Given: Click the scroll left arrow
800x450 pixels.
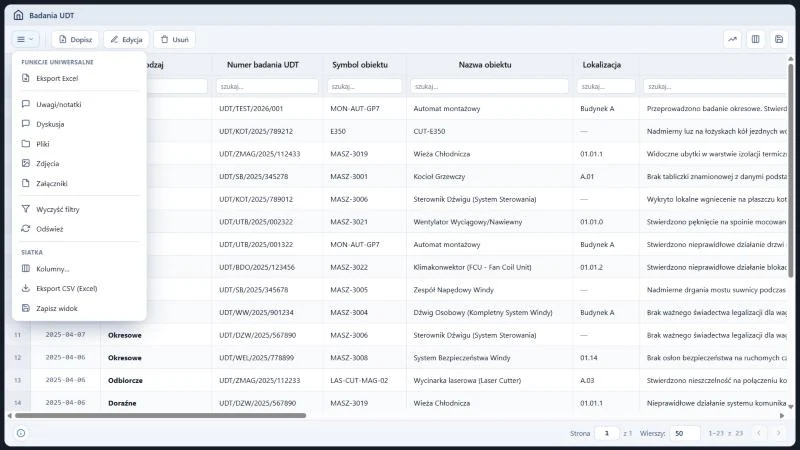Looking at the screenshot, I should tap(10, 416).
